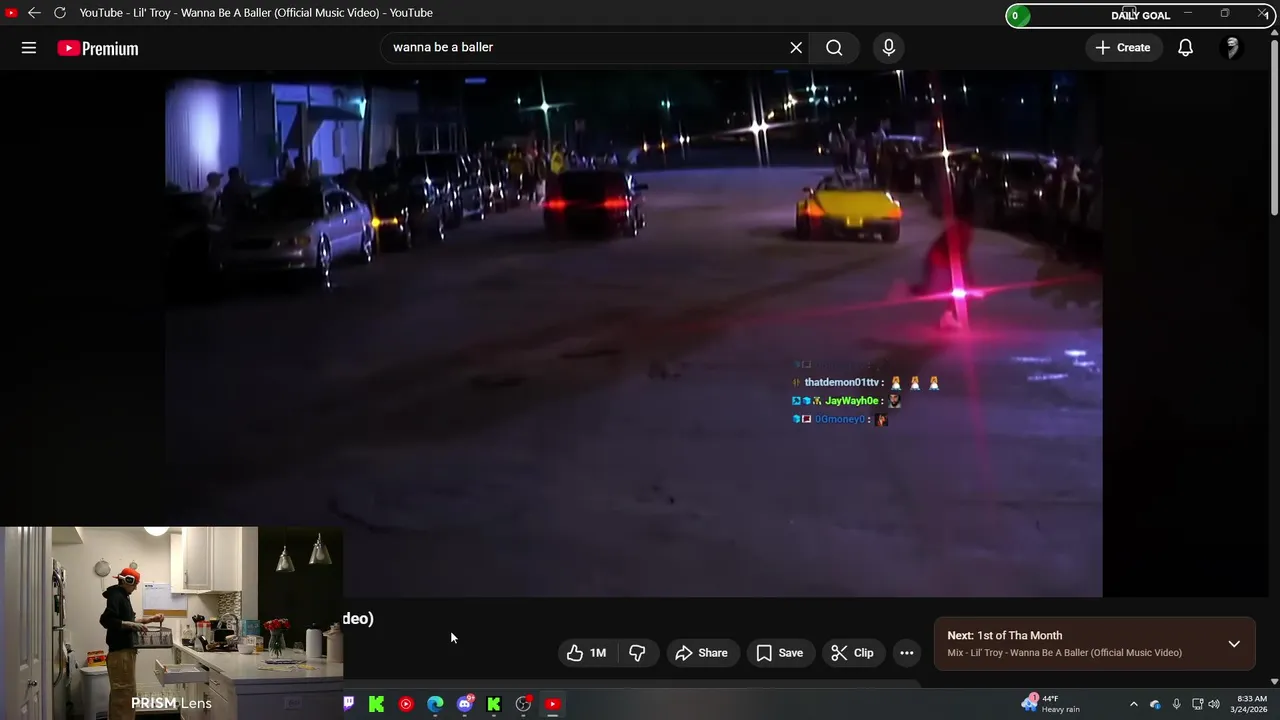Viewport: 1280px width, 720px height.
Task: Click the Daily Goal overlay bar
Action: 1138,15
